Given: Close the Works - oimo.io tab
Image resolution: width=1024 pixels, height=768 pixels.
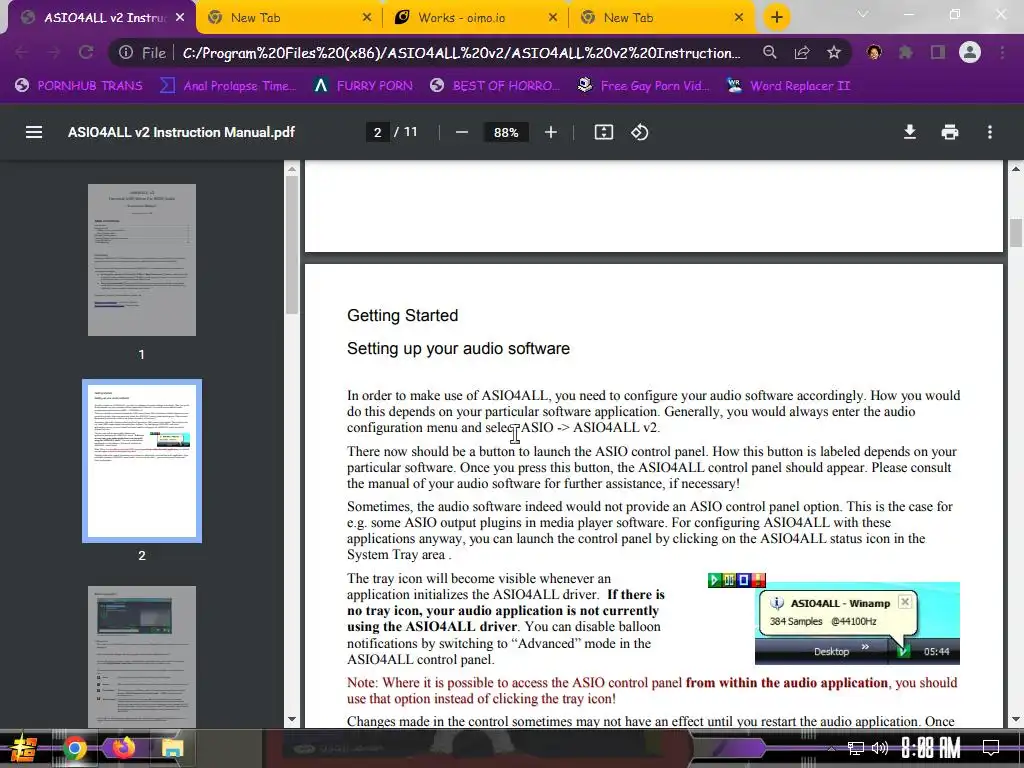Looking at the screenshot, I should point(553,18).
